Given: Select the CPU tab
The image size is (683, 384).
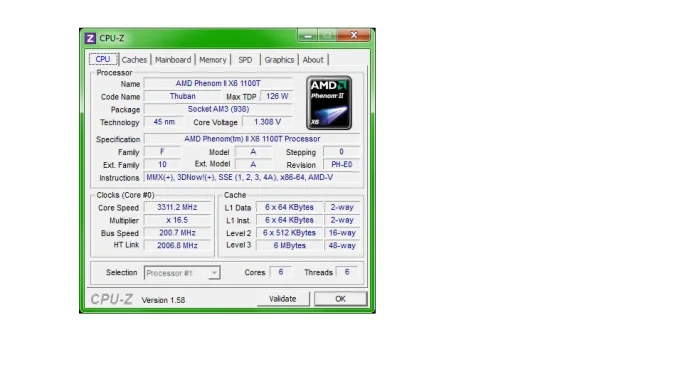Looking at the screenshot, I should (x=103, y=59).
